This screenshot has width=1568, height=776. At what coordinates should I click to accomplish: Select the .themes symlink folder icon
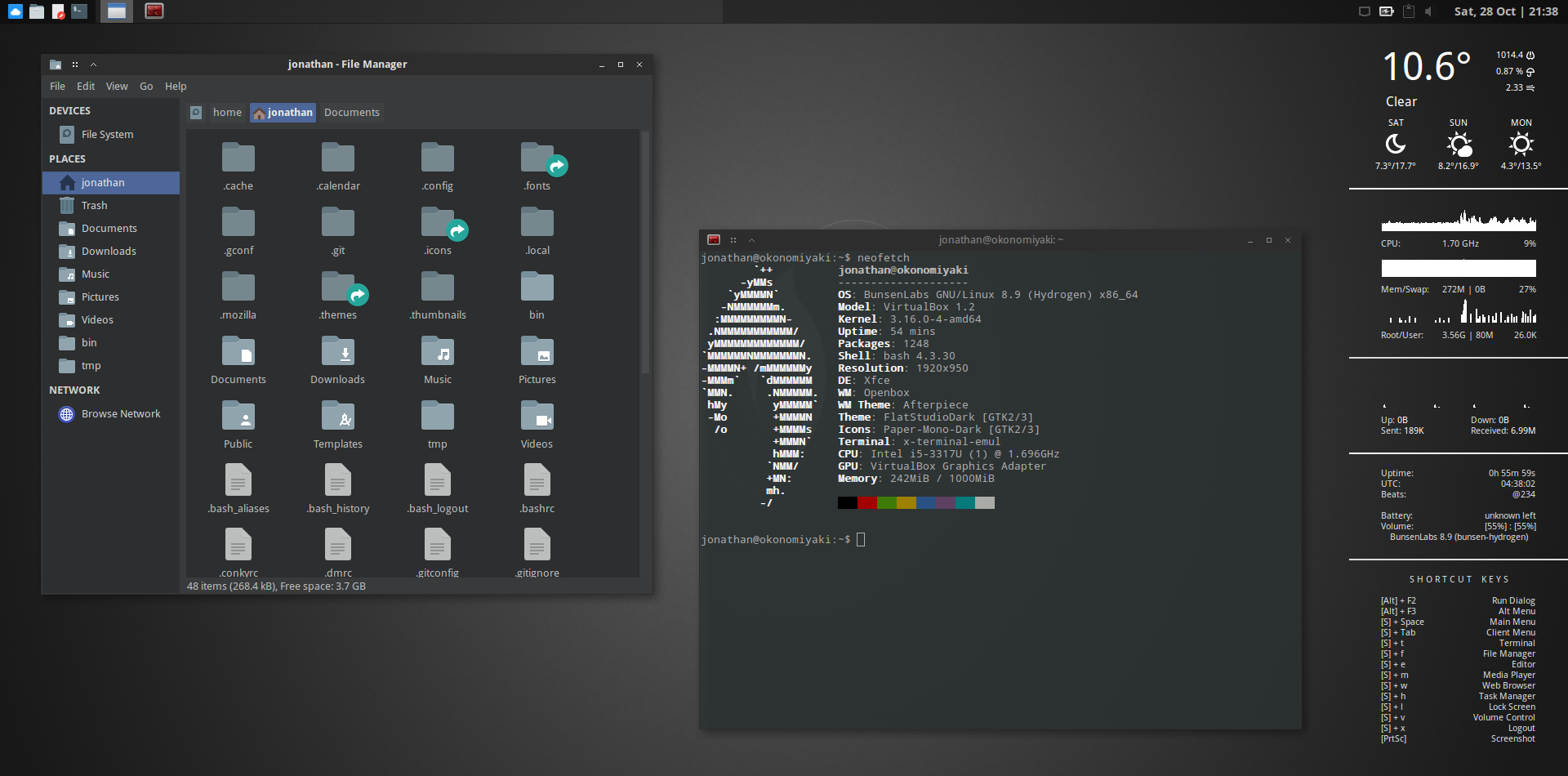338,286
